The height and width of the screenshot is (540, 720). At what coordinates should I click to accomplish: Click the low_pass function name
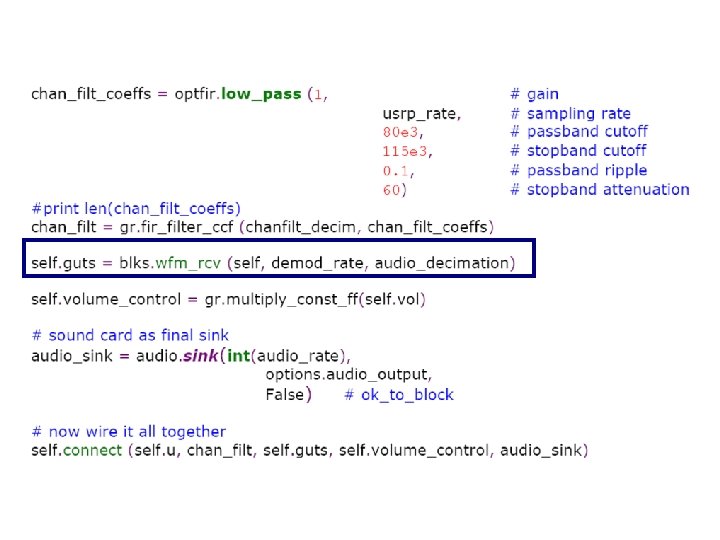tap(261, 94)
